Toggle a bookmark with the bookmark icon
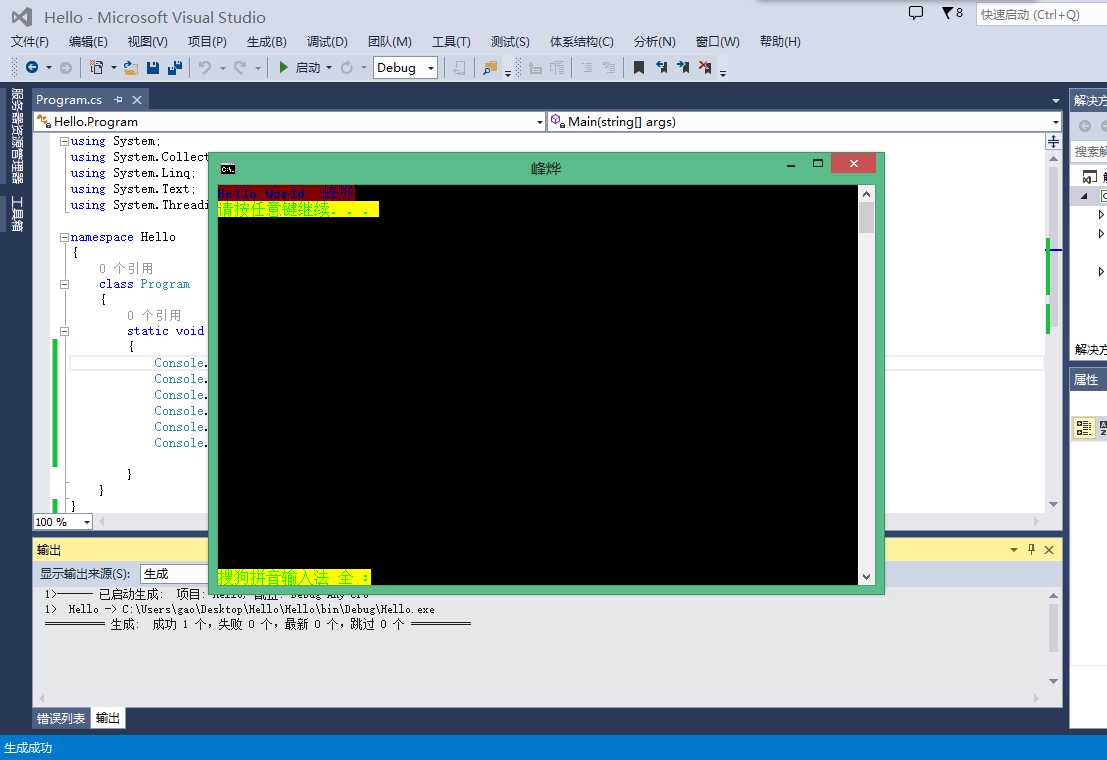The height and width of the screenshot is (760, 1107). (639, 67)
